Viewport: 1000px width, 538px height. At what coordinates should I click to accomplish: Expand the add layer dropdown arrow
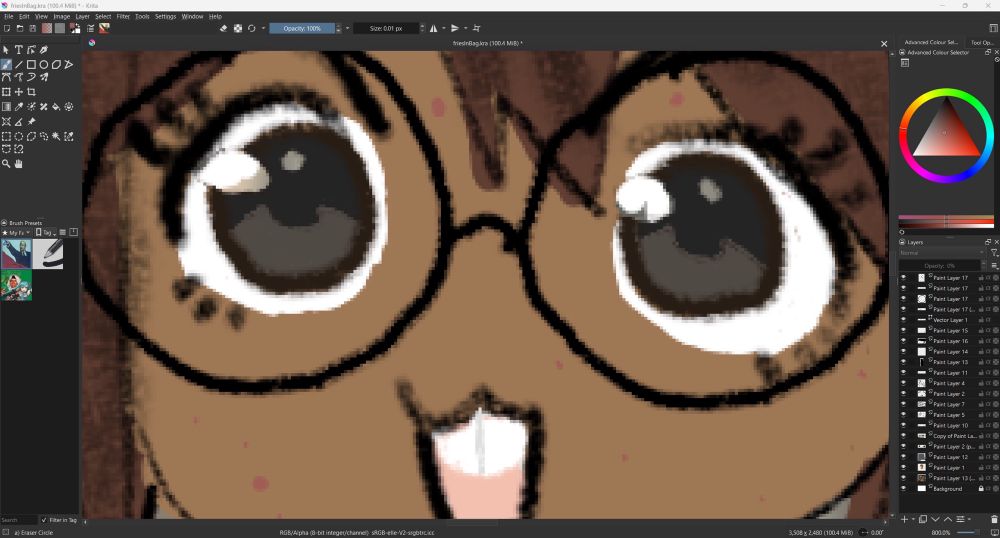913,520
